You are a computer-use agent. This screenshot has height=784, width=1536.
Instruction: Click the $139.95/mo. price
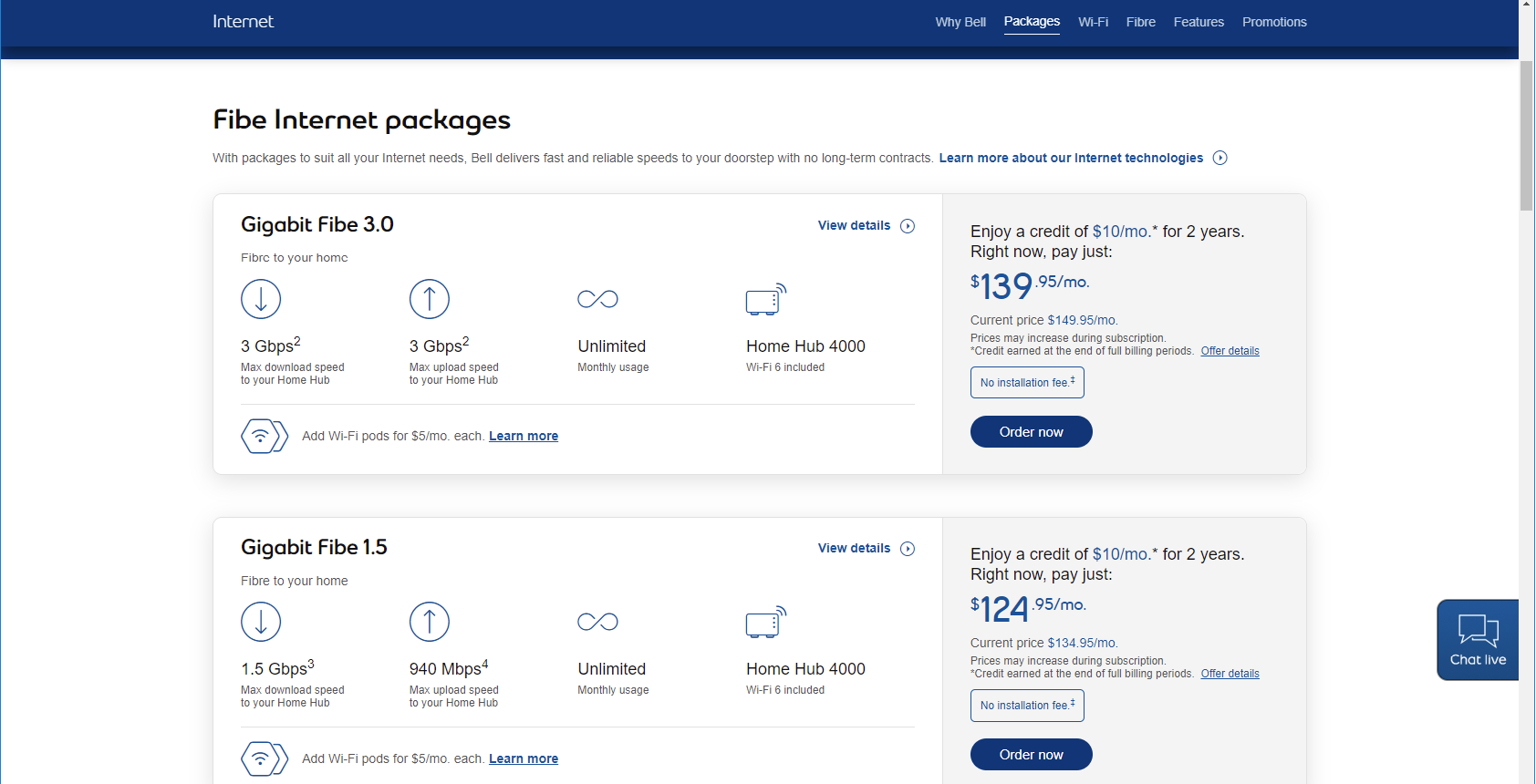tap(1030, 285)
